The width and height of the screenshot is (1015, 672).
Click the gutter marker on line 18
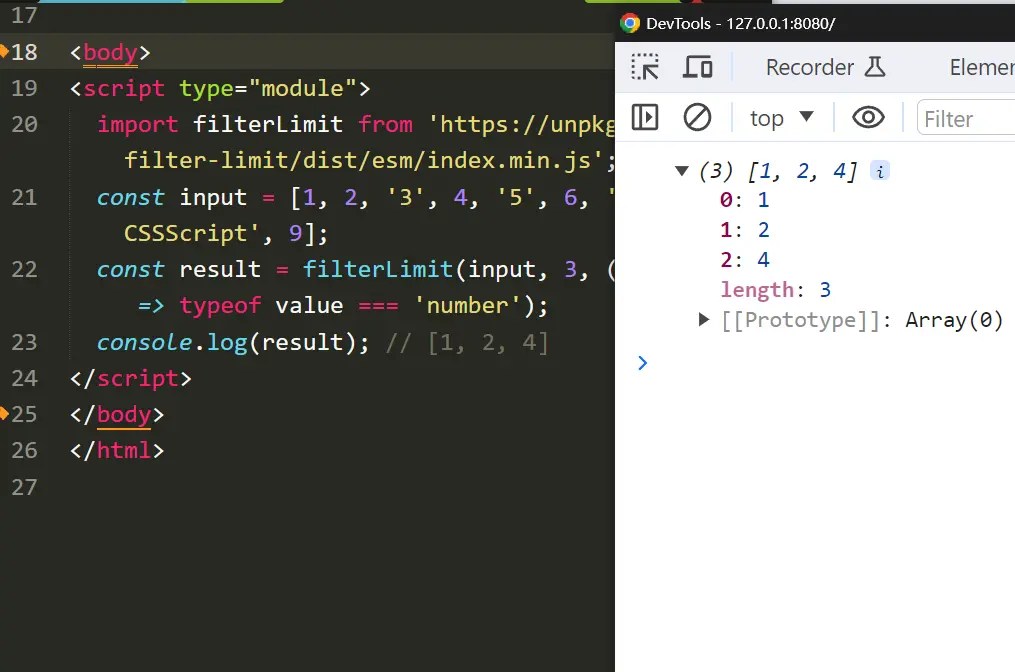(x=3, y=50)
